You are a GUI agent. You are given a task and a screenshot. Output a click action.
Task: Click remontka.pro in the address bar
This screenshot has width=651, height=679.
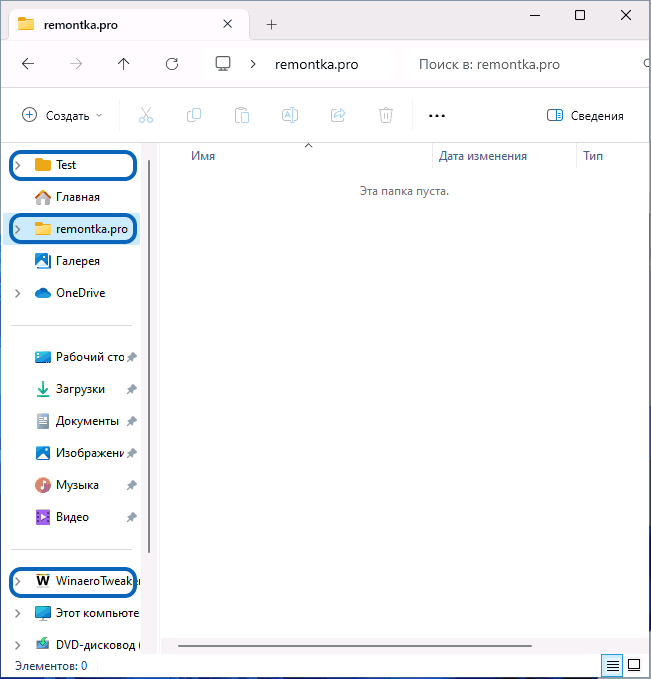tap(317, 65)
